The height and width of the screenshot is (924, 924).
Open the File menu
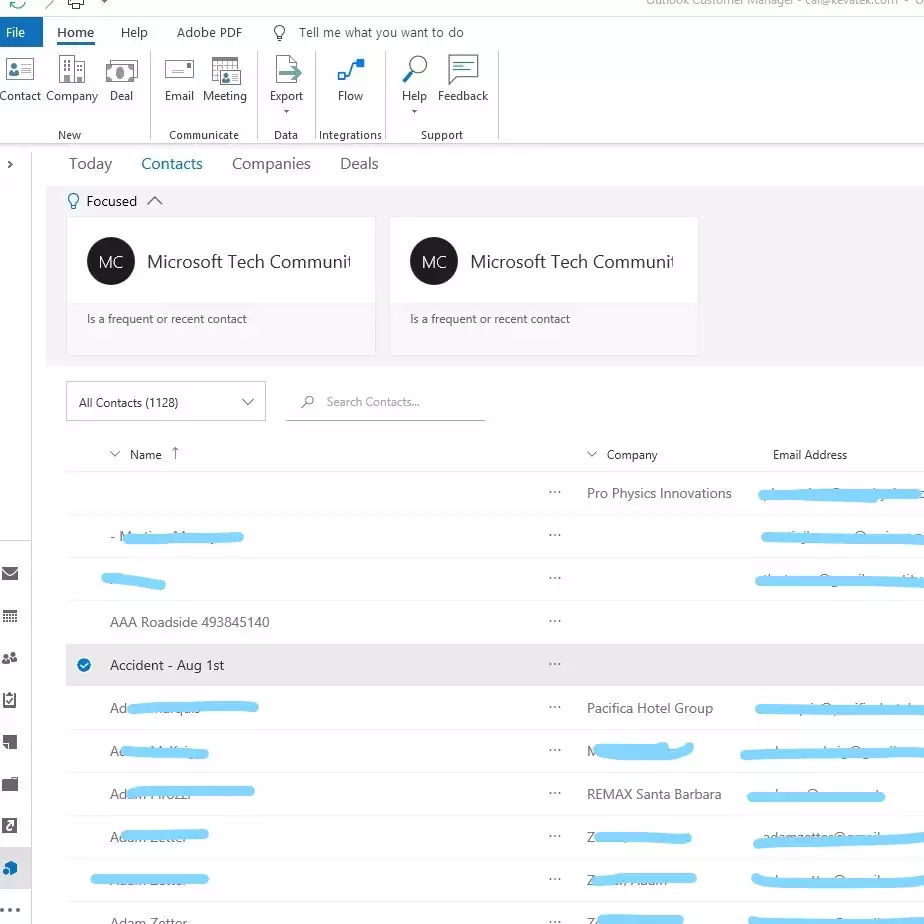coord(17,33)
